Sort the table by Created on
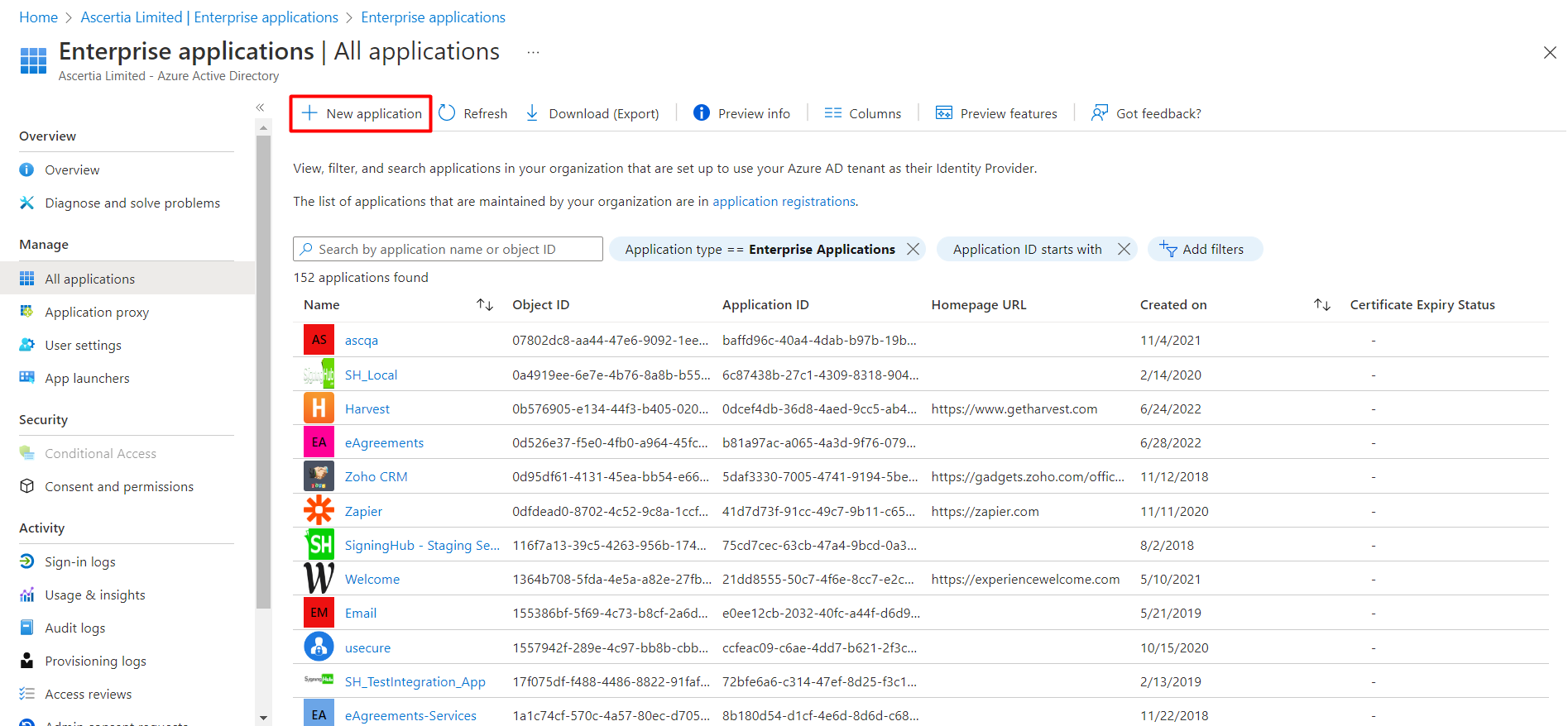Image resolution: width=1568 pixels, height=726 pixels. (1322, 305)
